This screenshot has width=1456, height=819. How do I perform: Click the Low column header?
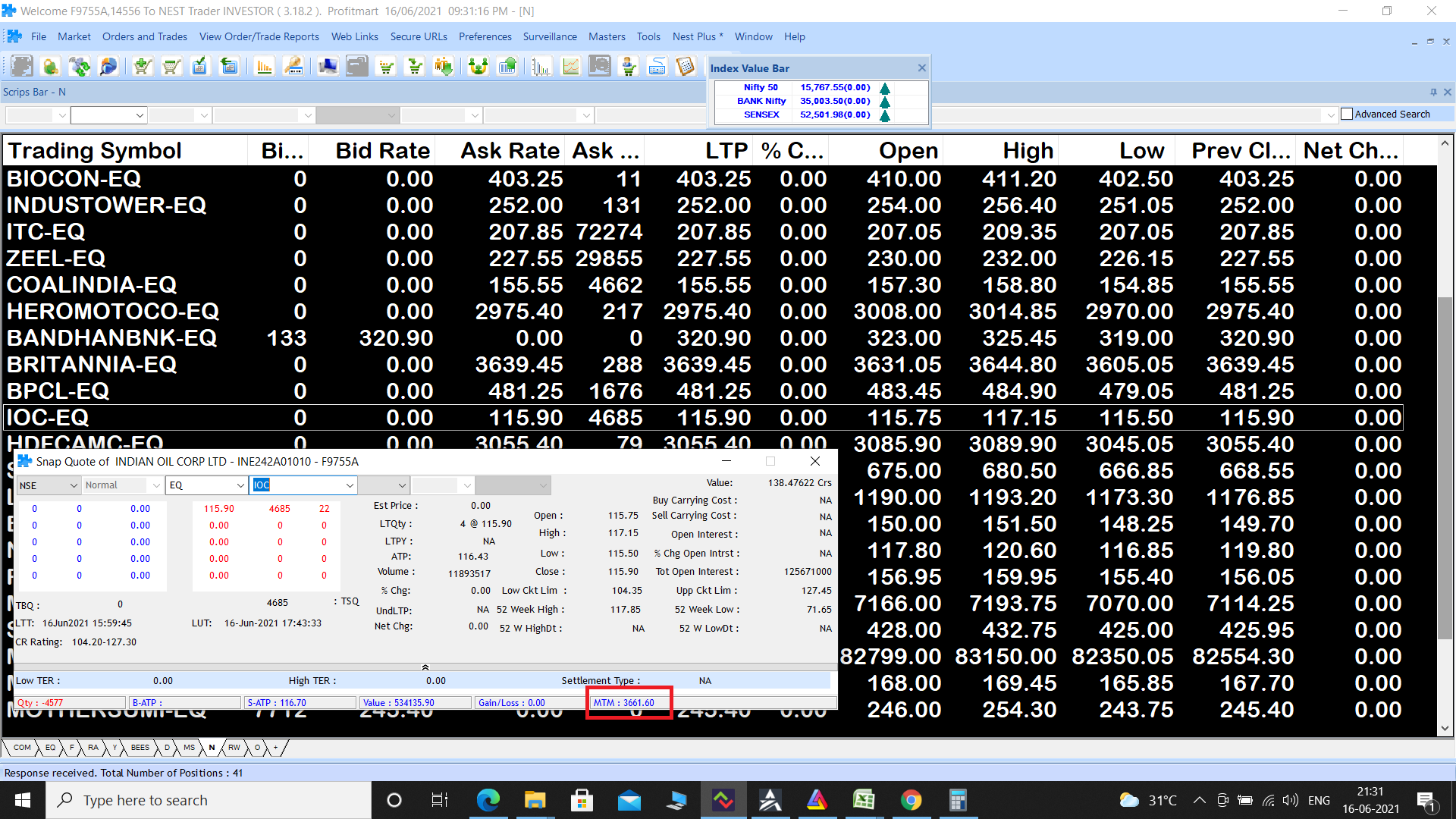pos(1117,151)
